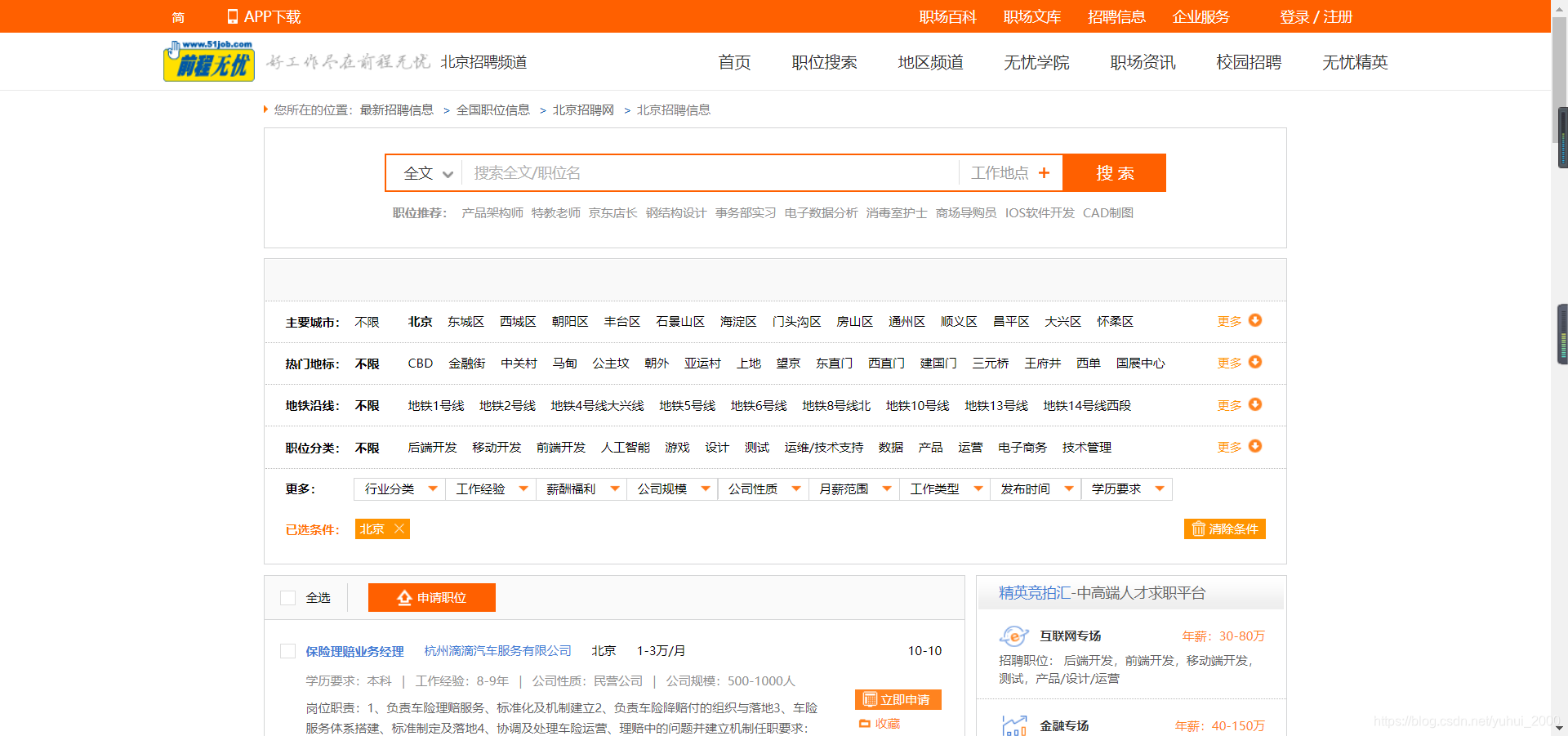The height and width of the screenshot is (736, 1568).
Task: Open the 月薪范围 dropdown
Action: 853,489
